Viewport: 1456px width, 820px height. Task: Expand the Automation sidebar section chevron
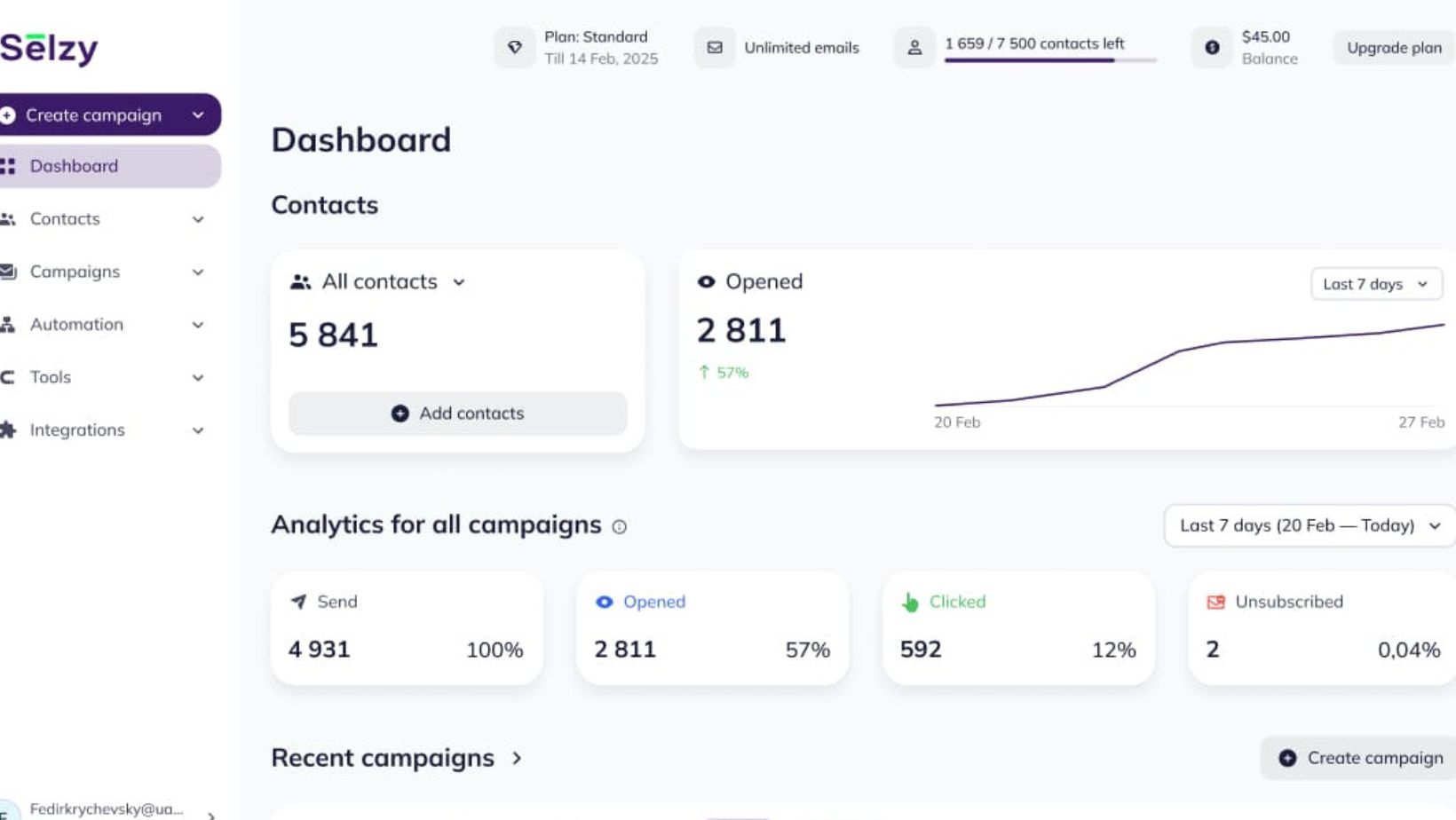[198, 325]
